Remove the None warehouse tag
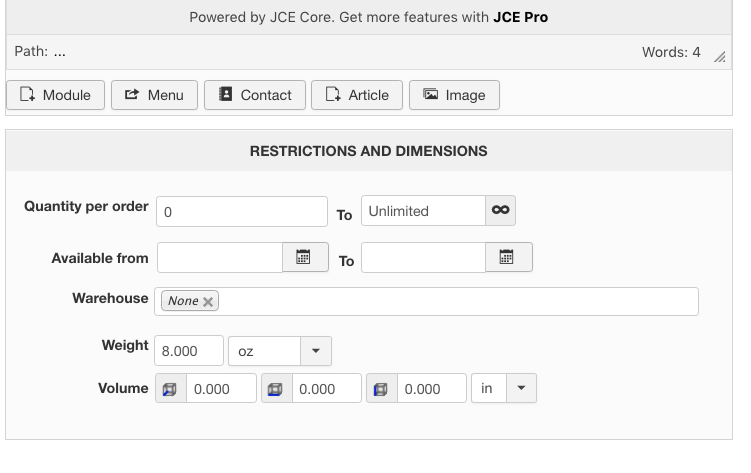Image resolution: width=751 pixels, height=473 pixels. (x=208, y=301)
